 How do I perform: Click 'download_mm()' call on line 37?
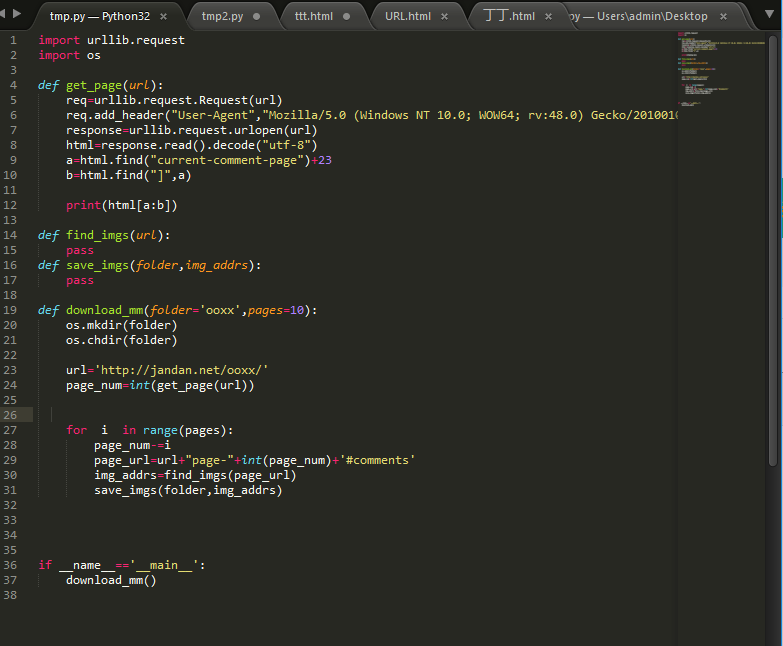pyautogui.click(x=111, y=580)
